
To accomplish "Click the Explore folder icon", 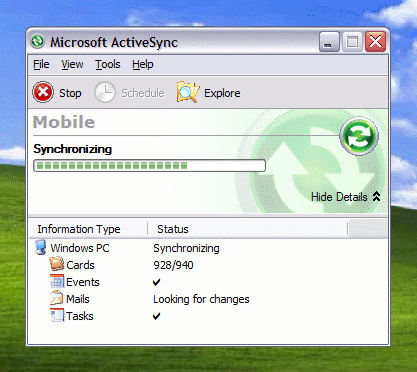I will (x=188, y=92).
